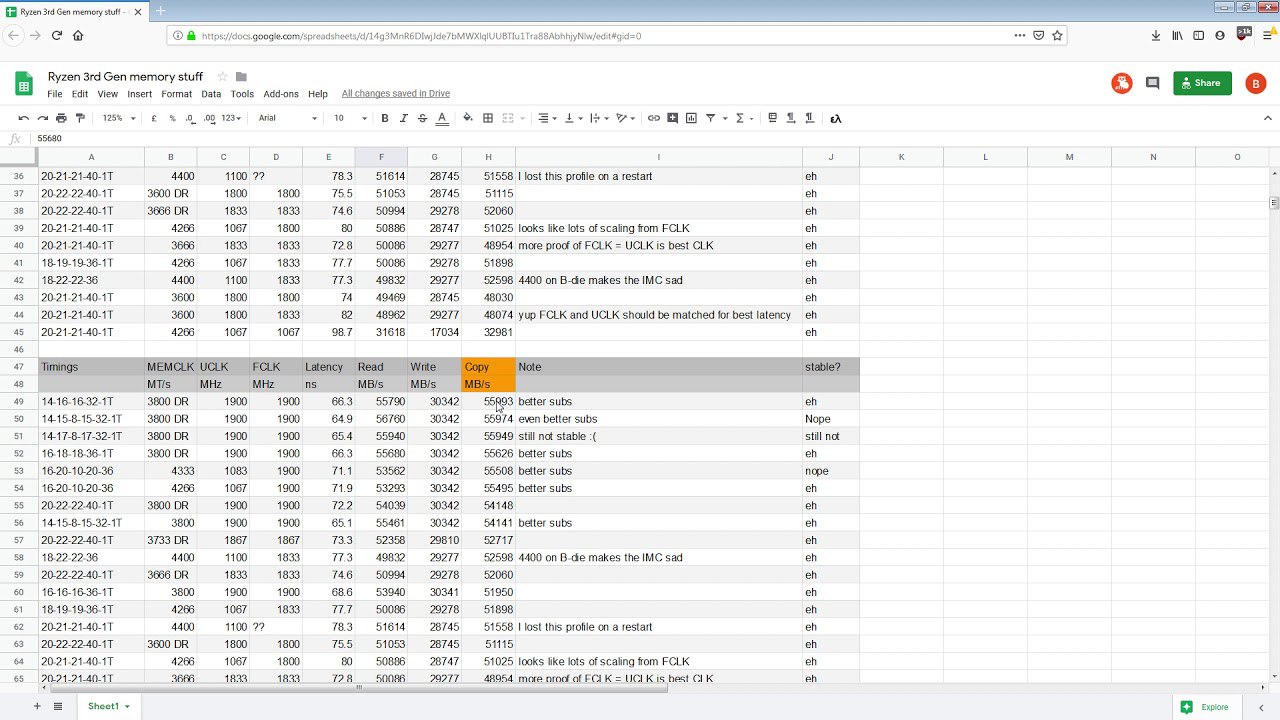Insert a link via toolbar icon
Image resolution: width=1280 pixels, height=720 pixels.
coord(653,118)
